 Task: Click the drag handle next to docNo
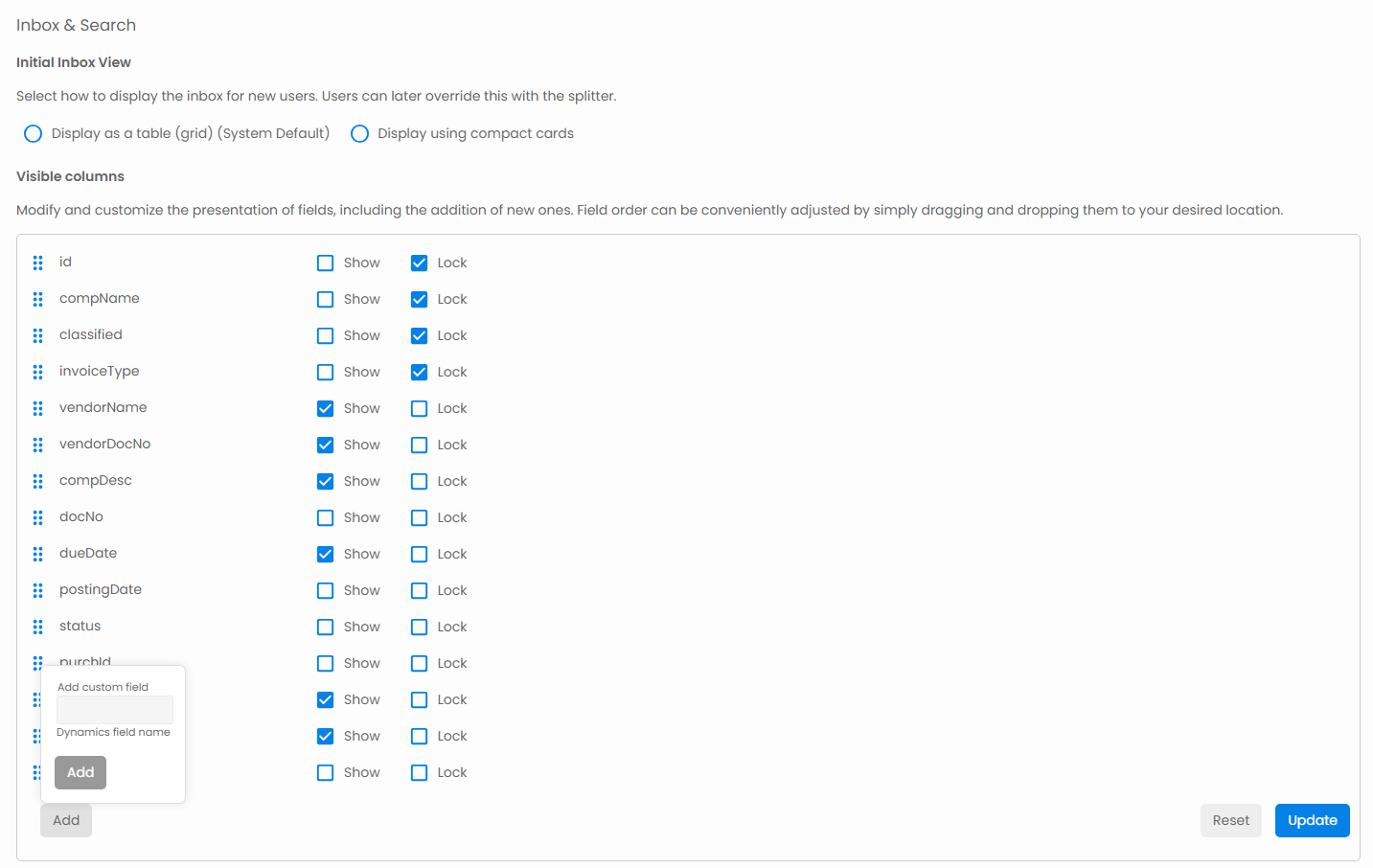[38, 517]
